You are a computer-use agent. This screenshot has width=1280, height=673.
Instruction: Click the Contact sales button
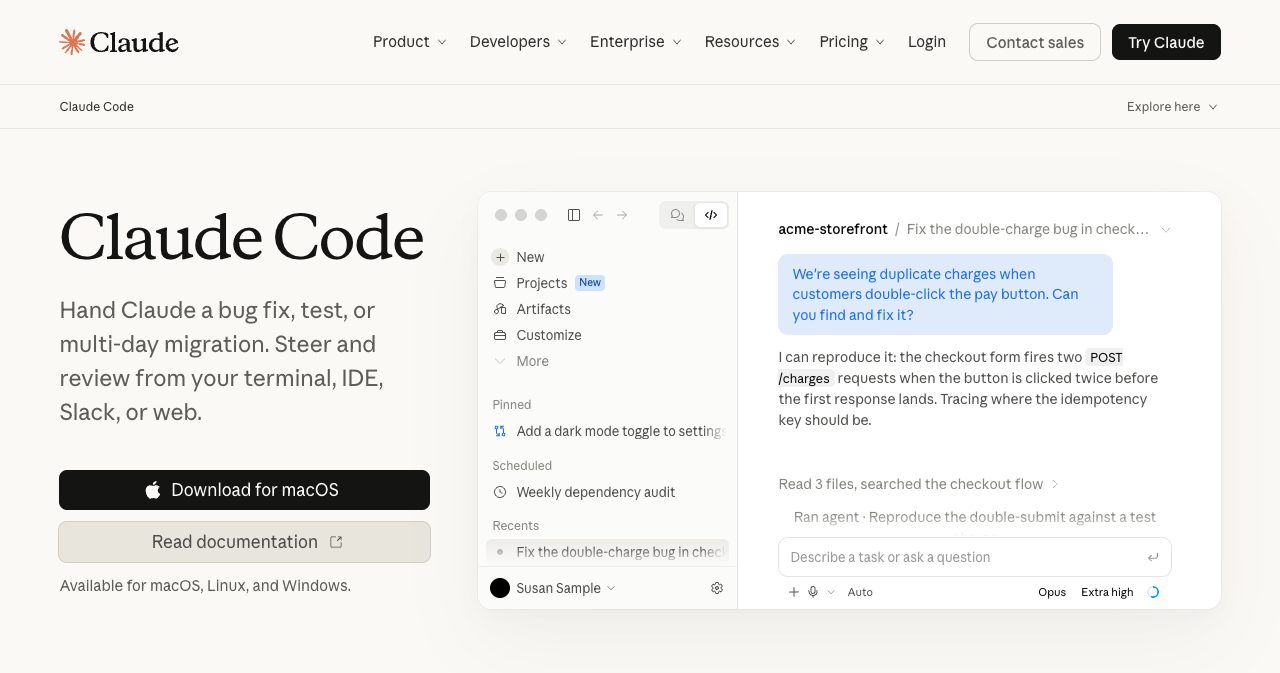coord(1035,42)
